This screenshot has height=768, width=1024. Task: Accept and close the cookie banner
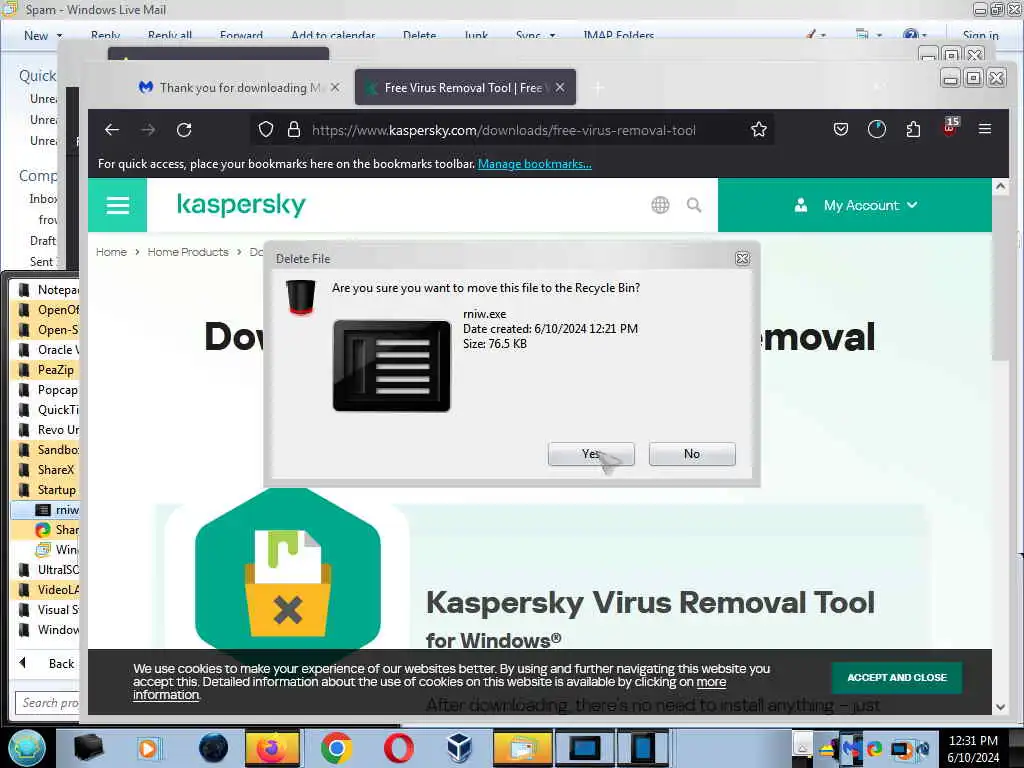(x=897, y=677)
